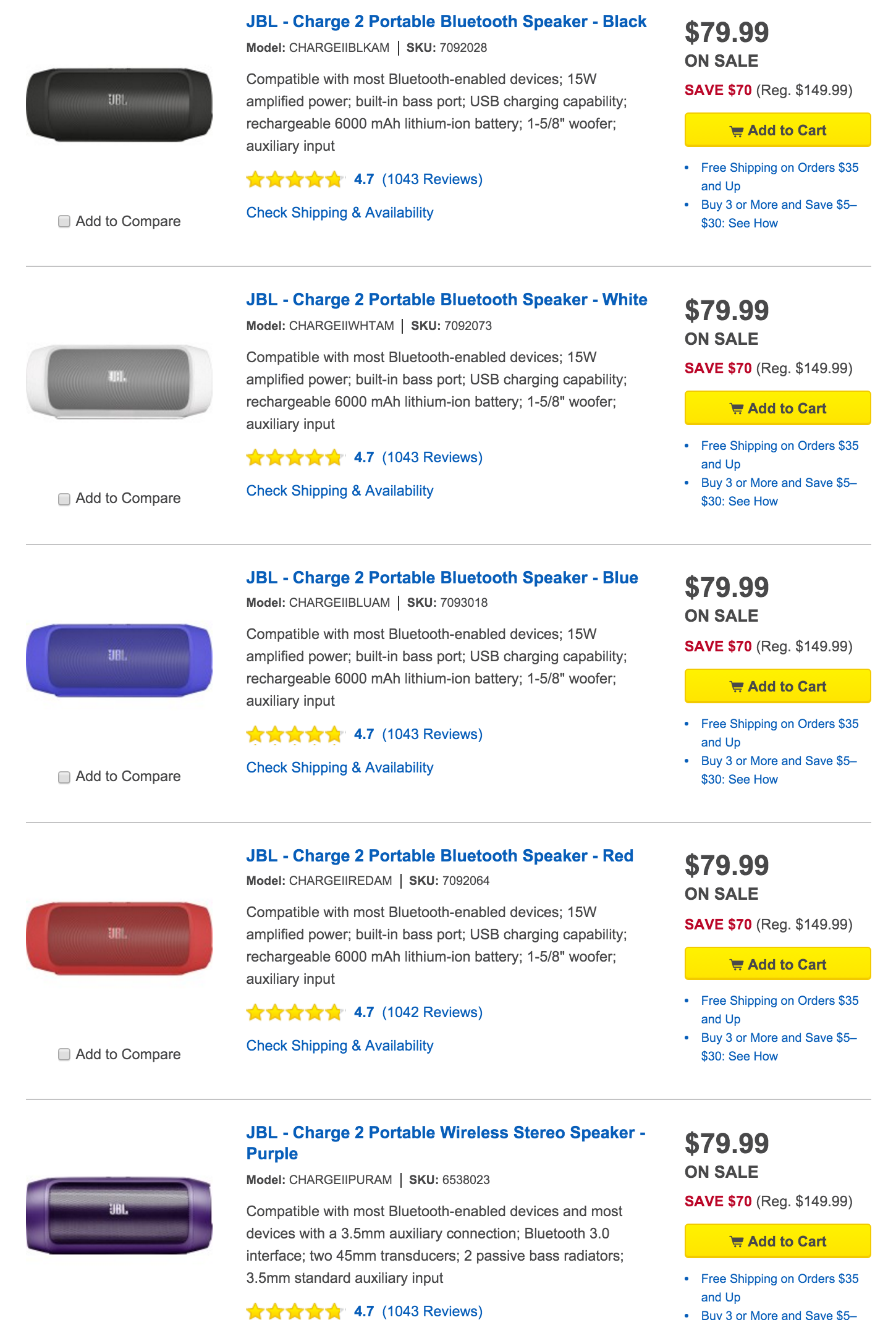The width and height of the screenshot is (896, 1320).
Task: Check Add to Compare for the Red speaker
Action: (x=64, y=1054)
